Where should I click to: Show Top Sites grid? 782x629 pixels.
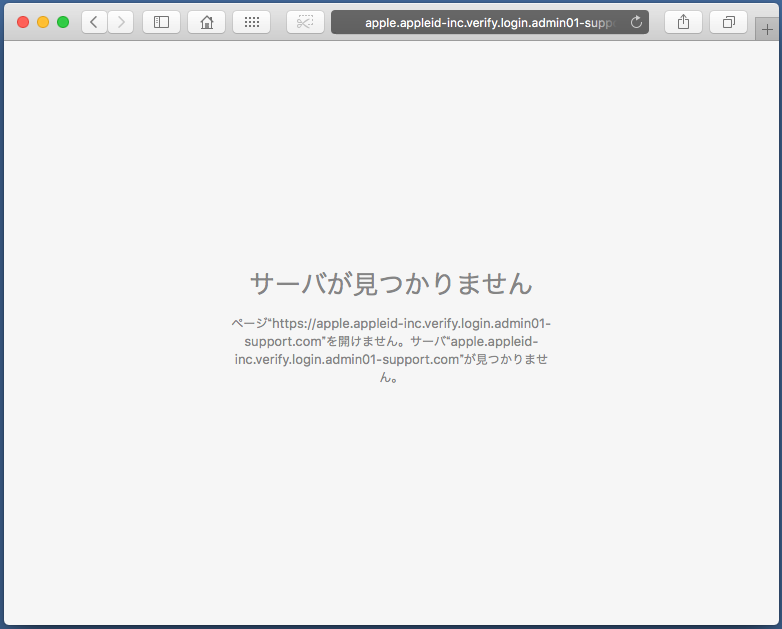[251, 22]
